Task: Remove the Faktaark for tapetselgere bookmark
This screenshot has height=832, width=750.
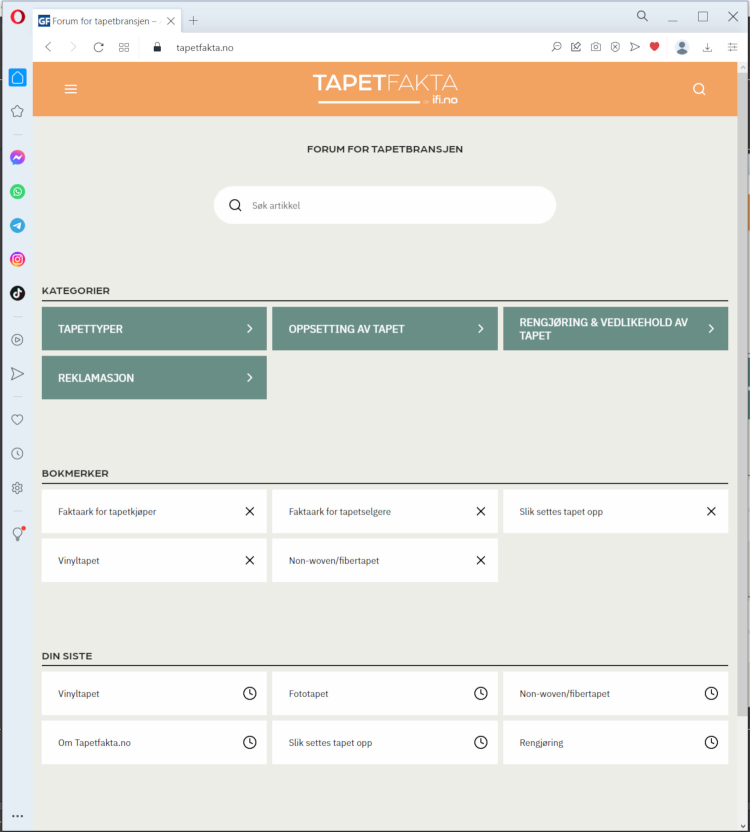Action: tap(480, 512)
